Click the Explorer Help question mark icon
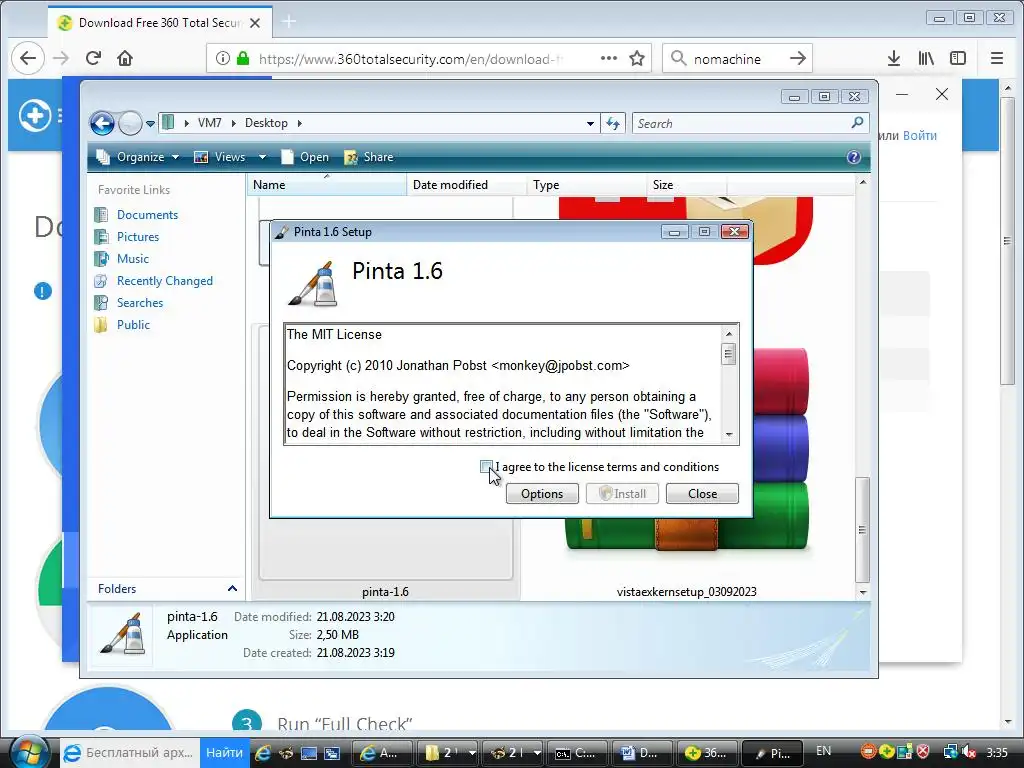1024x768 pixels. [854, 157]
